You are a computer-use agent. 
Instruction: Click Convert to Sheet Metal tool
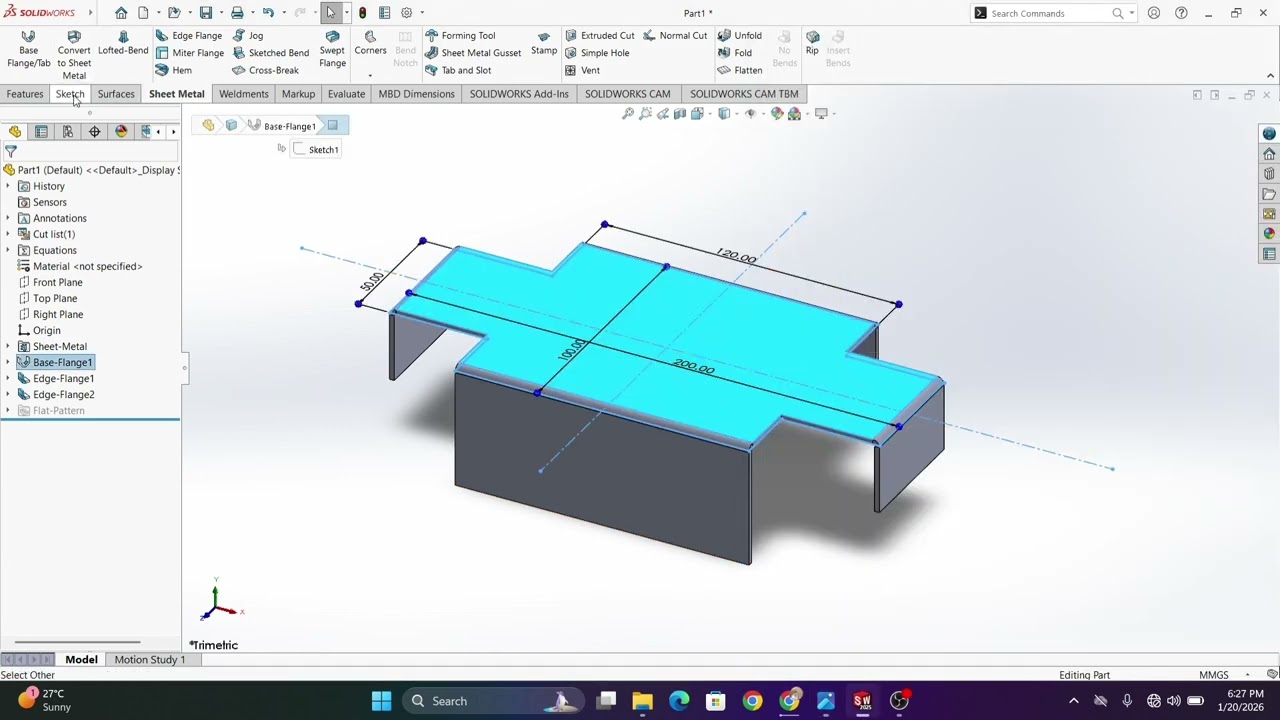(x=74, y=55)
